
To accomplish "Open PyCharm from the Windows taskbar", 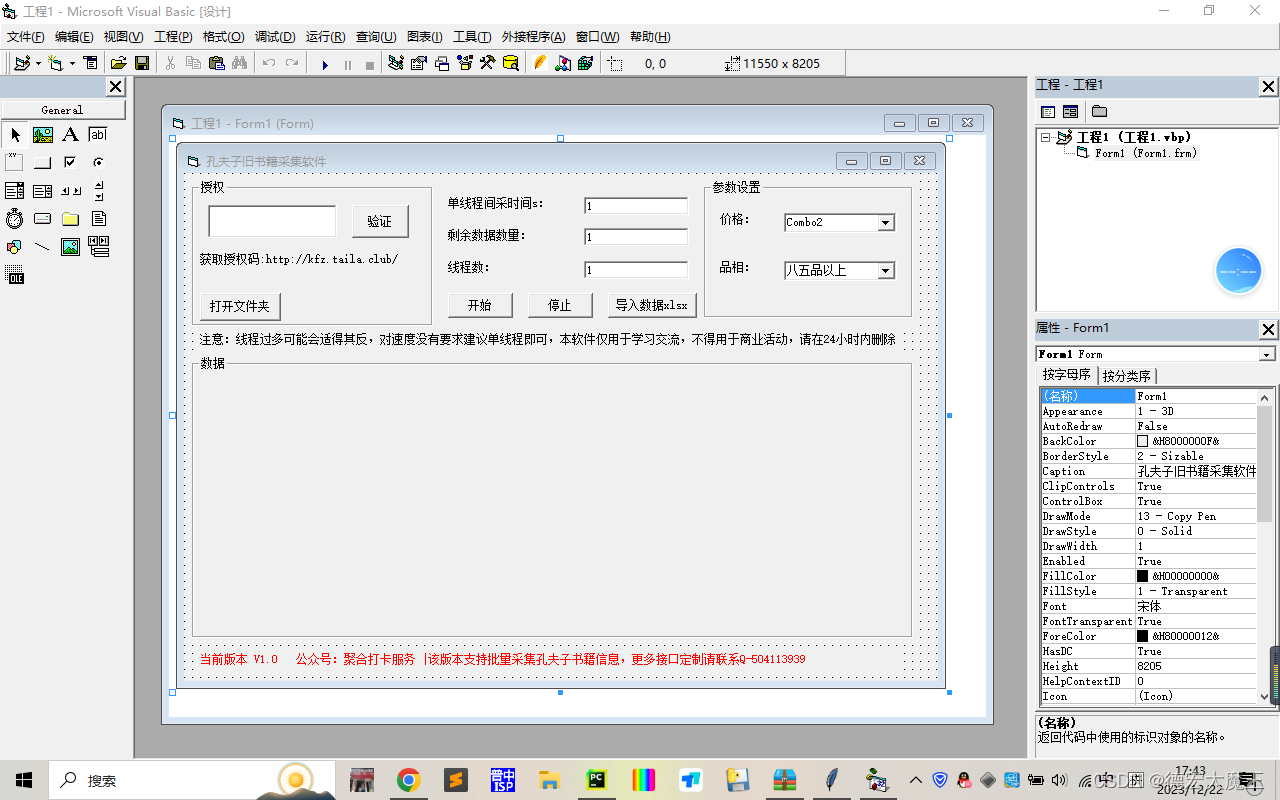I will [597, 780].
